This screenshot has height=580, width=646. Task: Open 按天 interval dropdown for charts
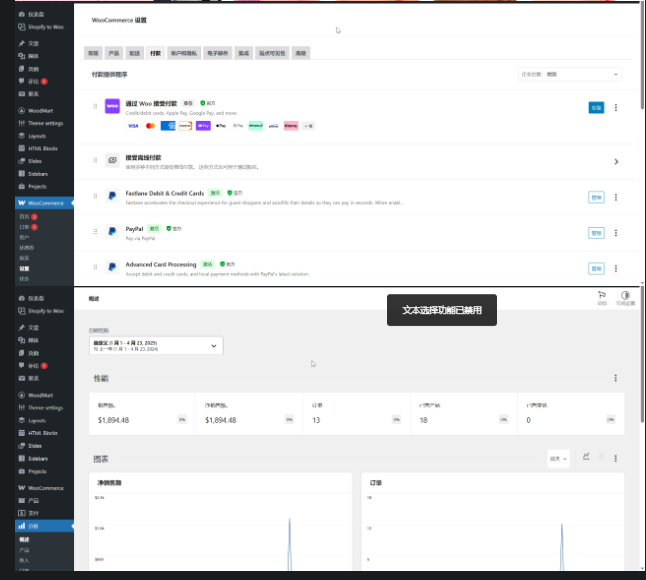(558, 458)
